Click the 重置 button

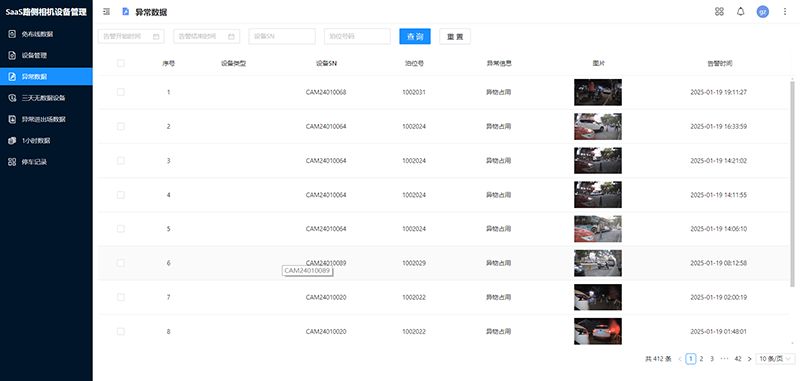pyautogui.click(x=455, y=37)
